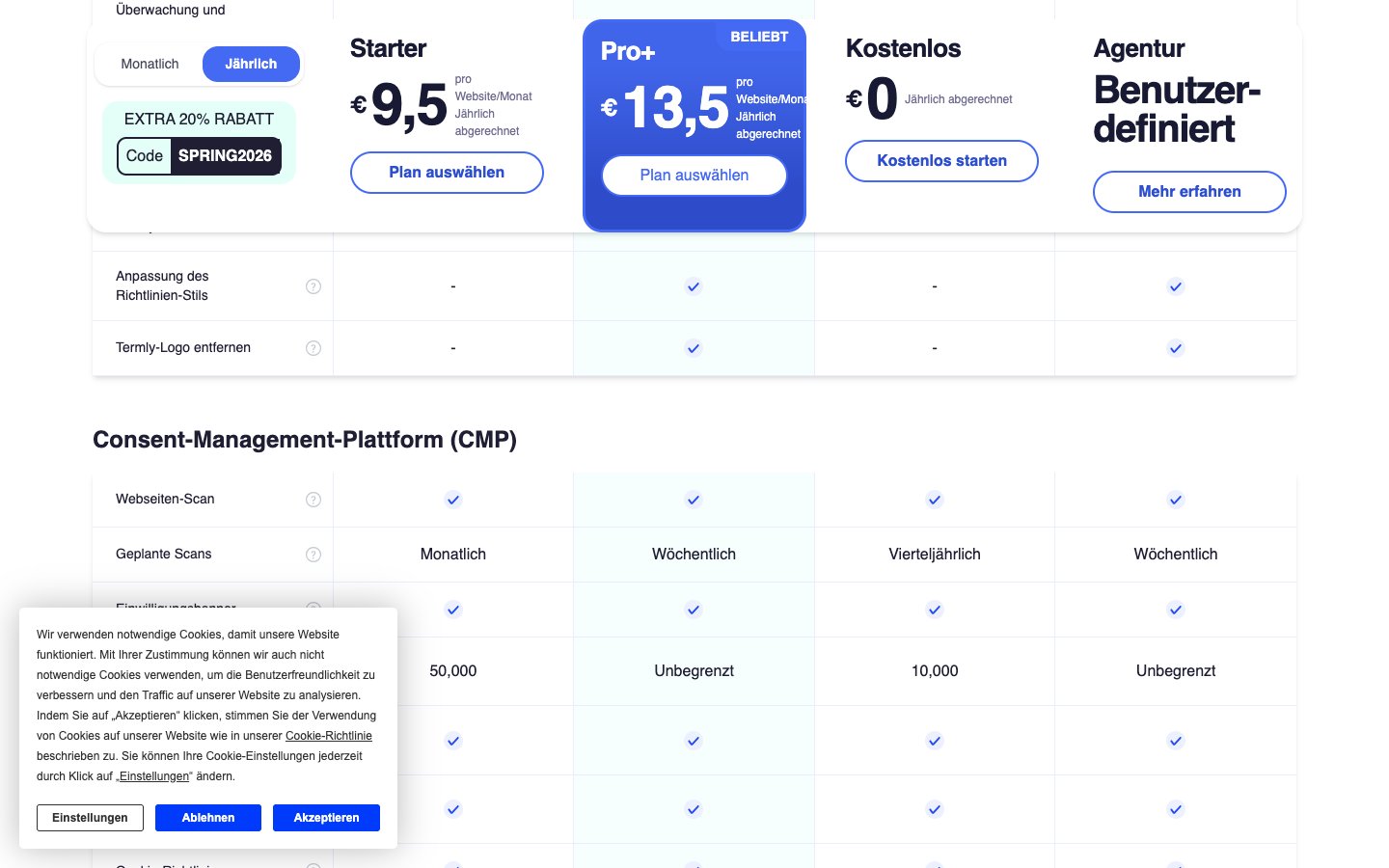Open the Cookie-Richtlinie link
The width and height of the screenshot is (1389, 868).
click(x=328, y=736)
